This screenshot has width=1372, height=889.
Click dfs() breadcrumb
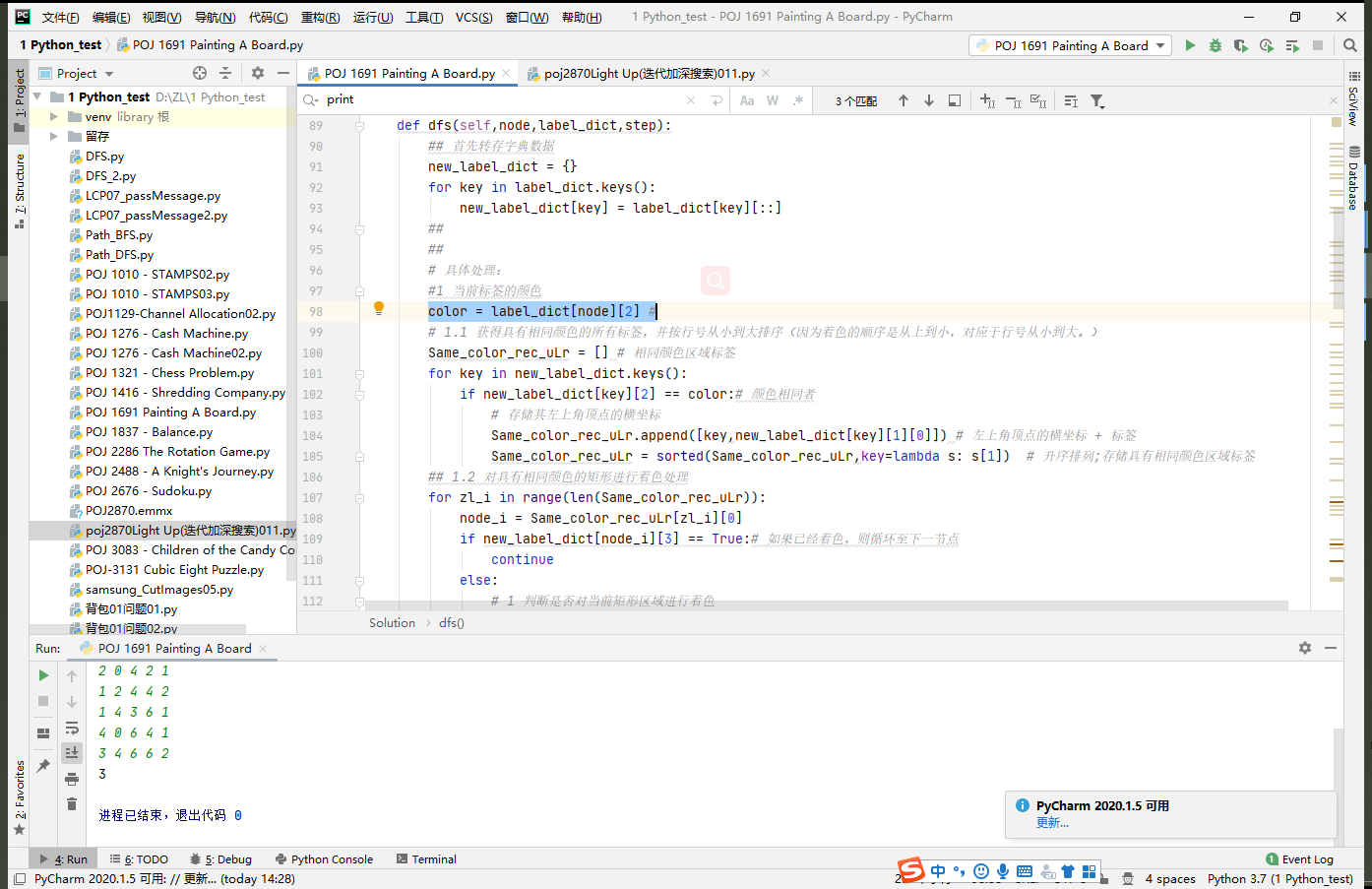[452, 622]
